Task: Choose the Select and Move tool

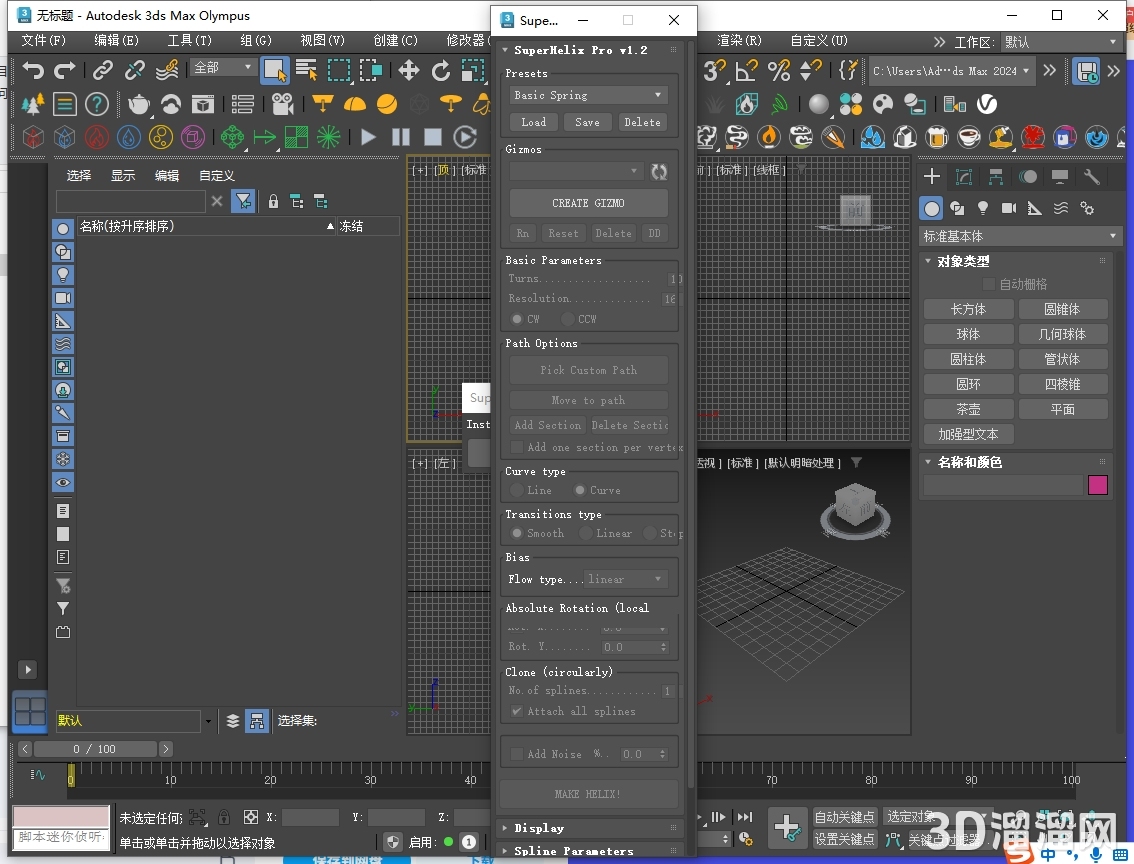Action: pyautogui.click(x=409, y=70)
